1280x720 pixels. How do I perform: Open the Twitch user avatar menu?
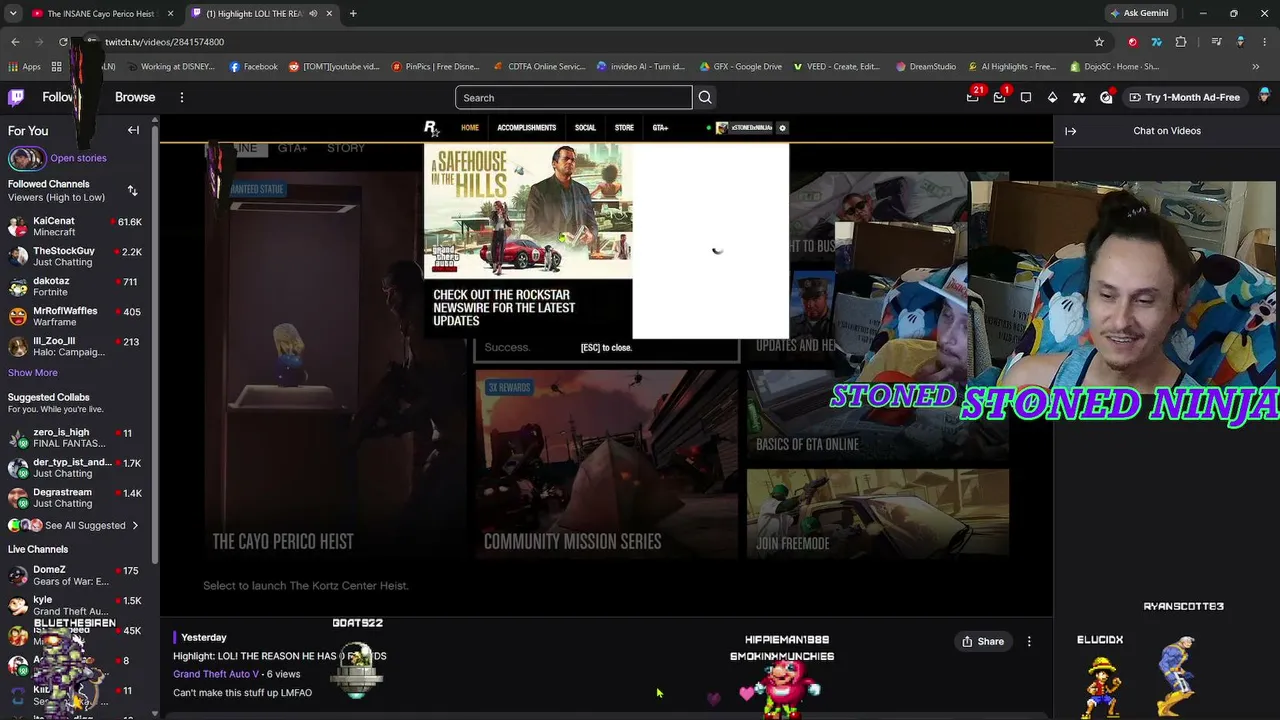1265,96
